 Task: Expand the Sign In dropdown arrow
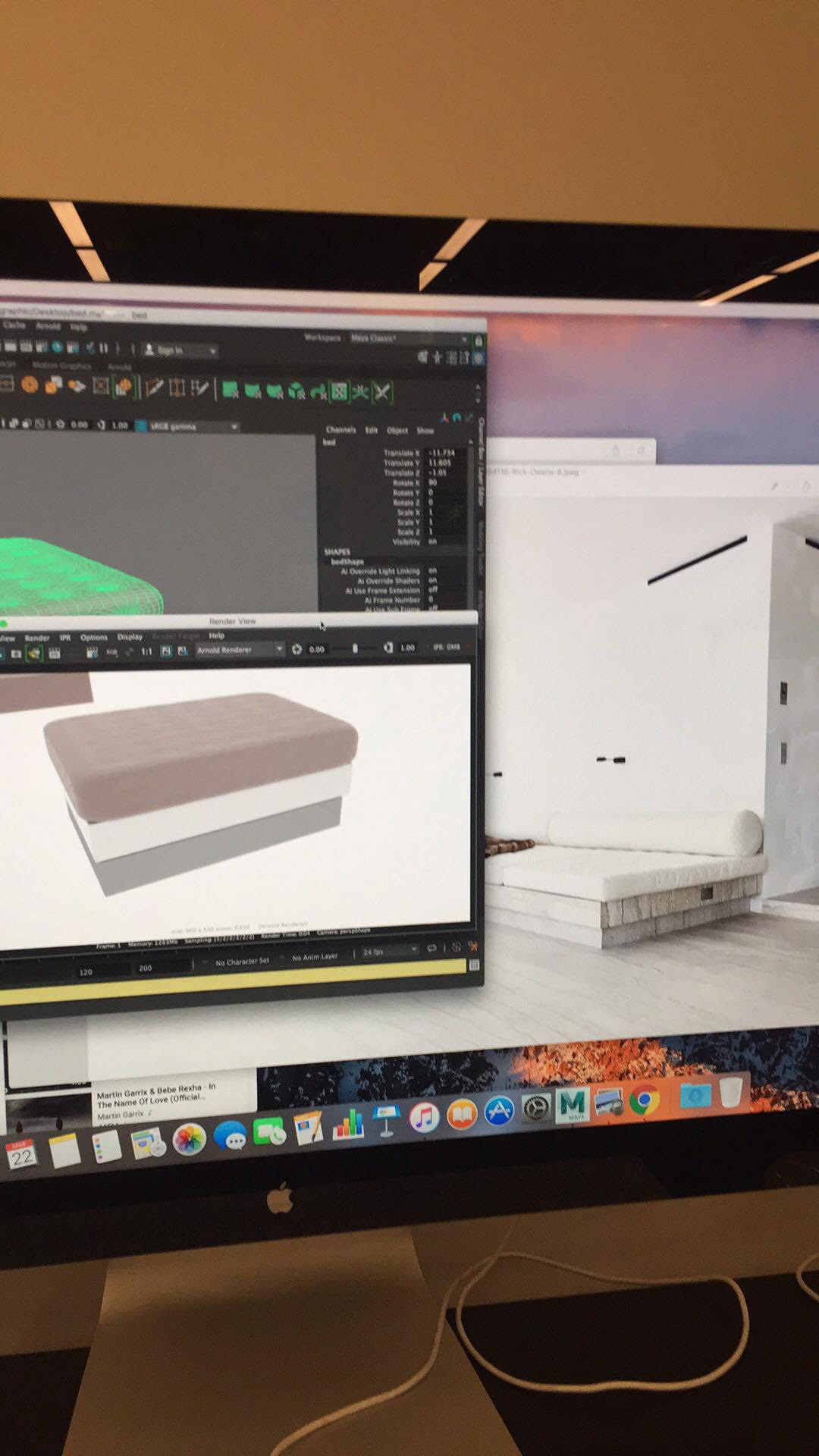click(x=212, y=350)
